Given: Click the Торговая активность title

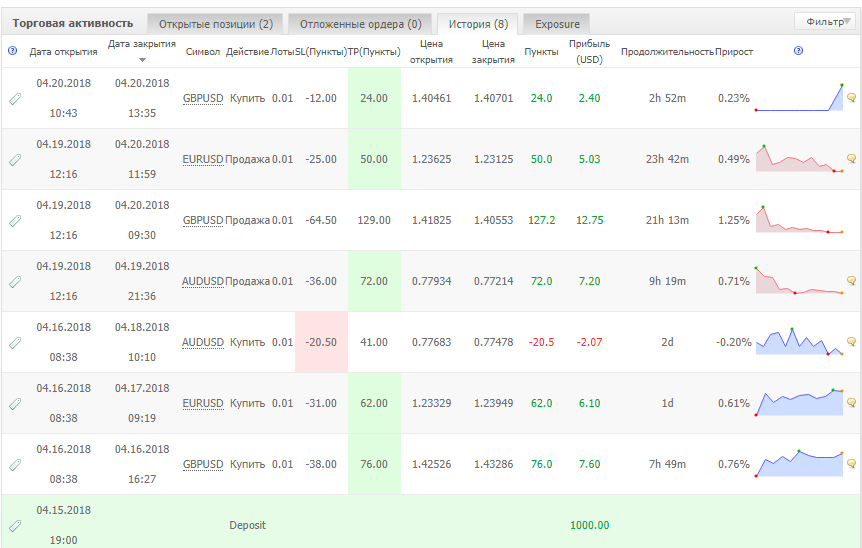Looking at the screenshot, I should [x=73, y=23].
